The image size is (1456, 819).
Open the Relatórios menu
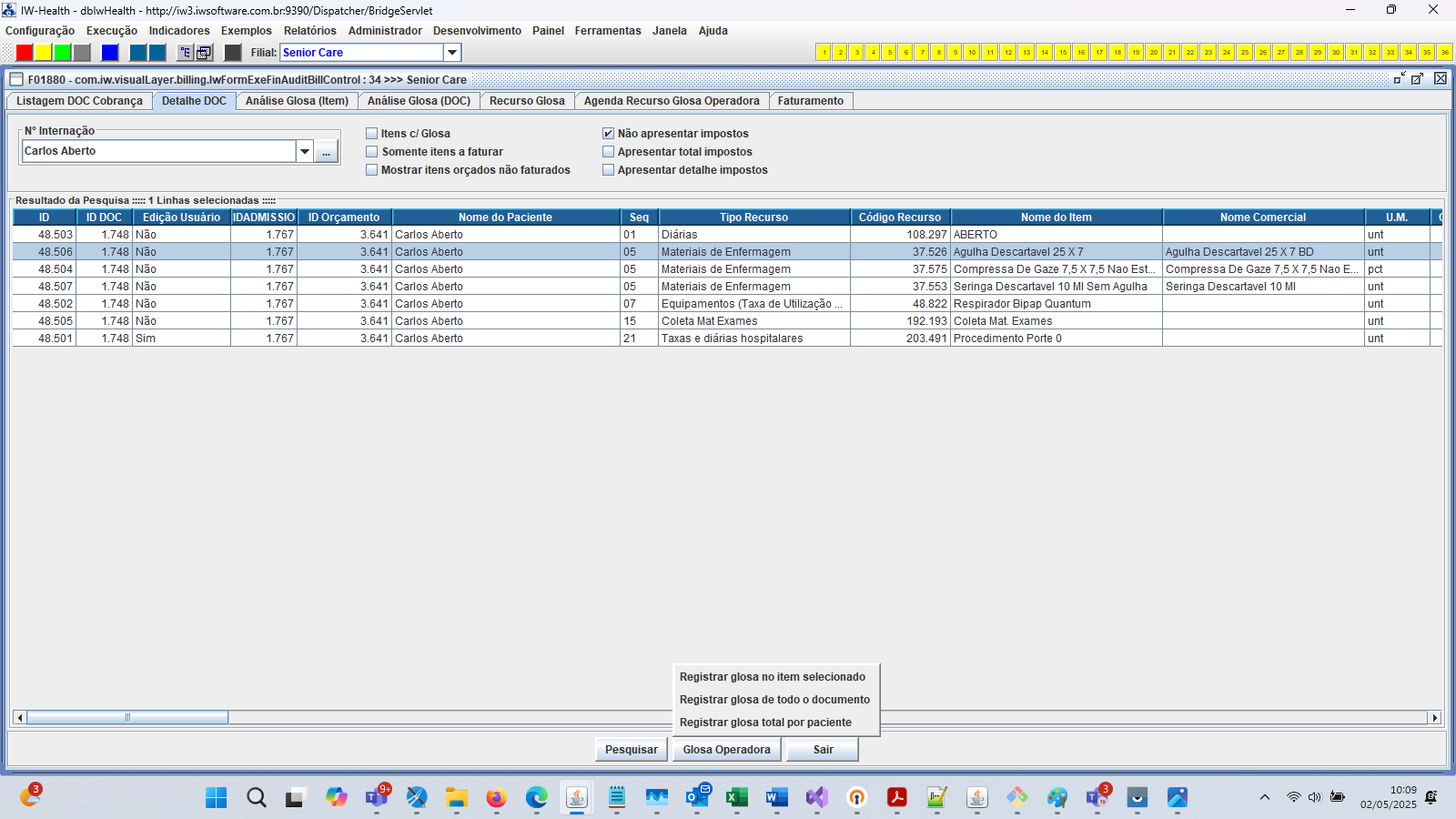click(x=309, y=31)
